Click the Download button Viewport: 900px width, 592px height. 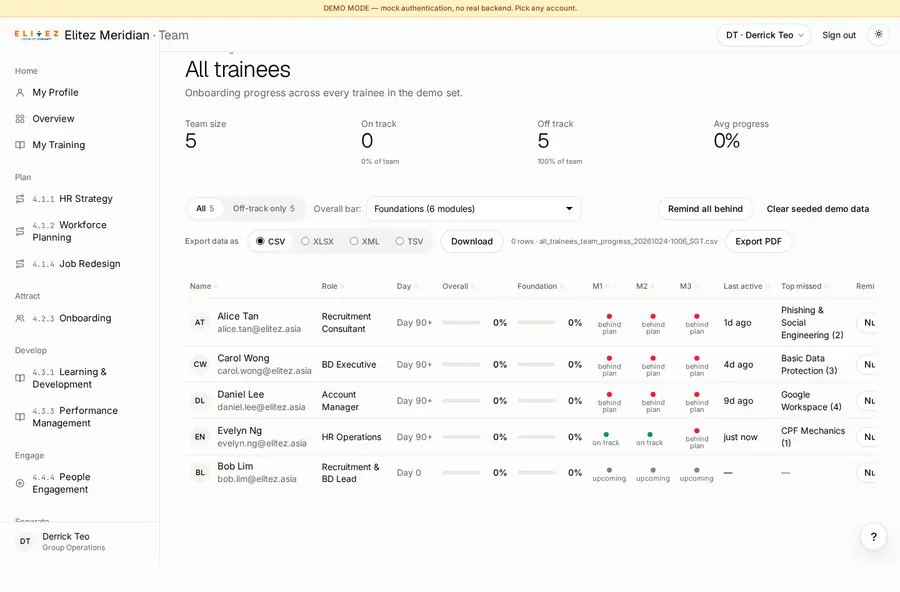472,242
